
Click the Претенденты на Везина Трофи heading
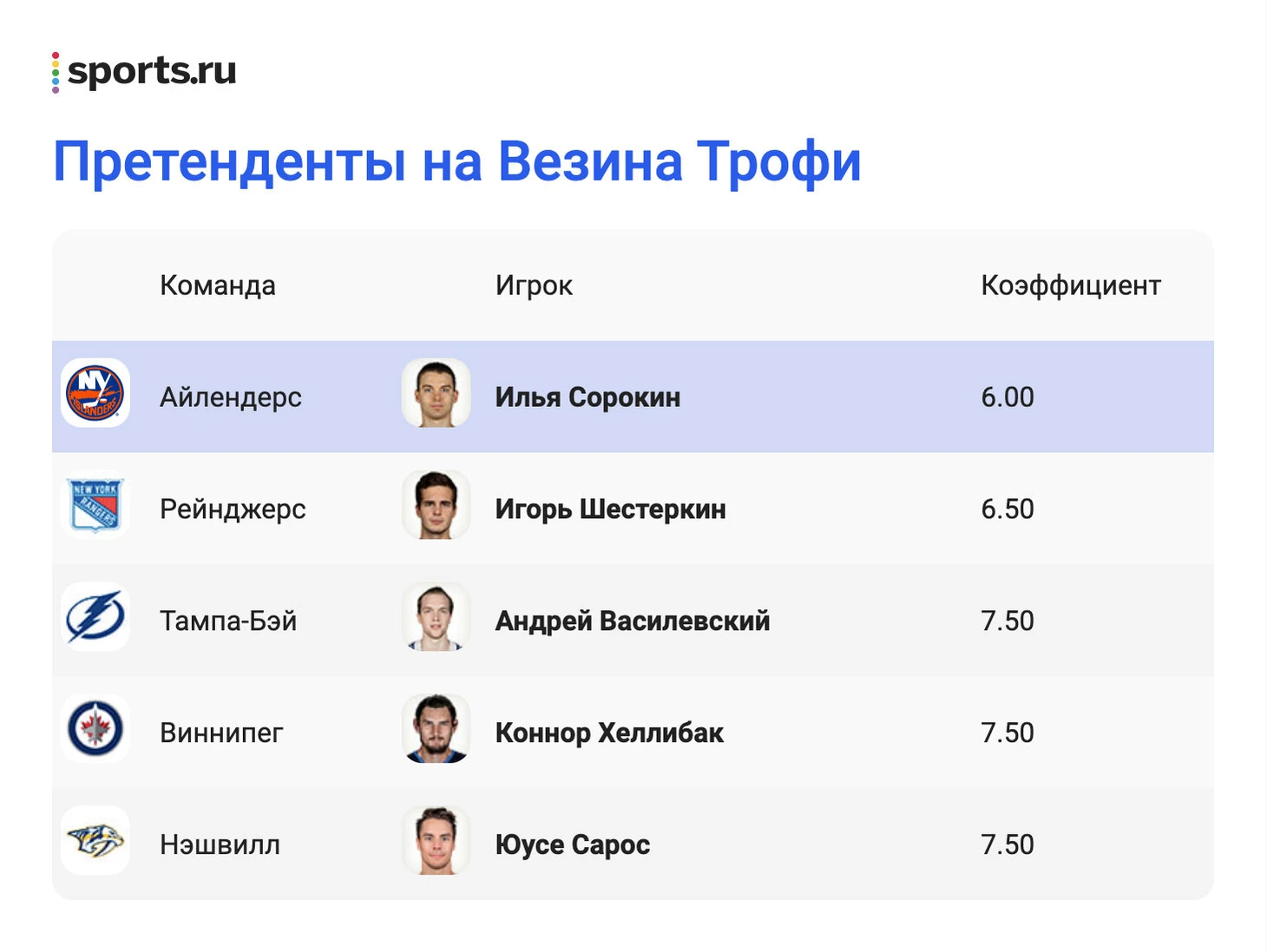tap(456, 162)
